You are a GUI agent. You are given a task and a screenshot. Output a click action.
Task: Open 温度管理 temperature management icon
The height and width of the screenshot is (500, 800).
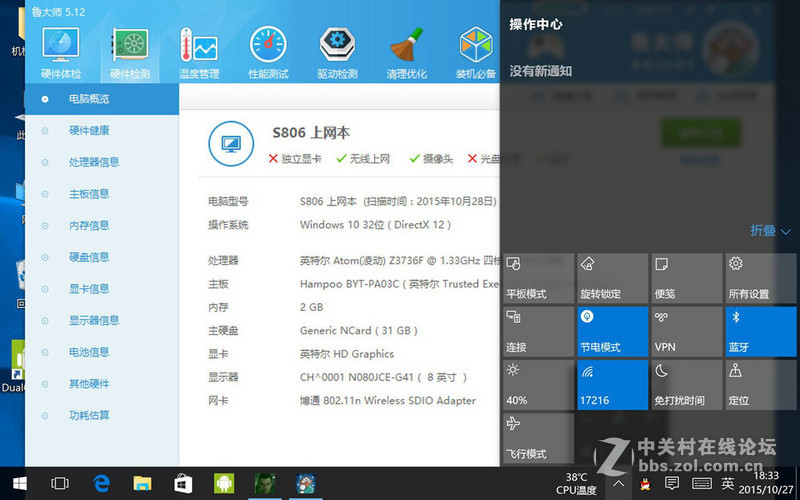point(199,54)
